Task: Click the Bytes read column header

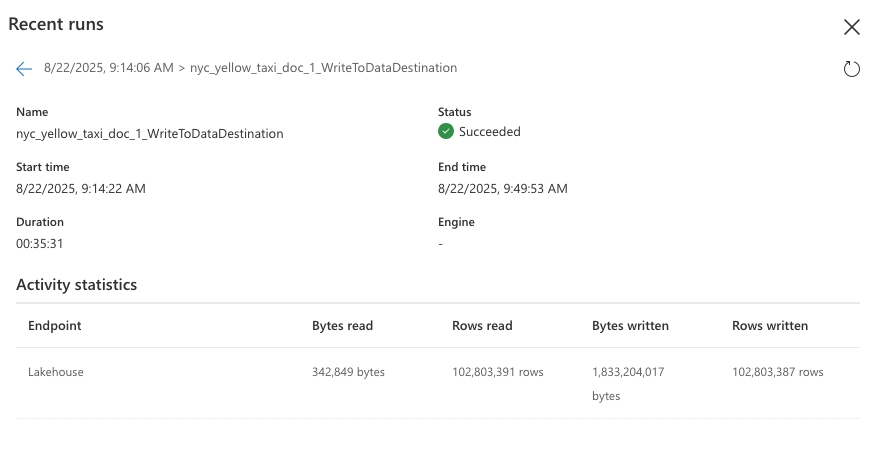Action: 342,326
